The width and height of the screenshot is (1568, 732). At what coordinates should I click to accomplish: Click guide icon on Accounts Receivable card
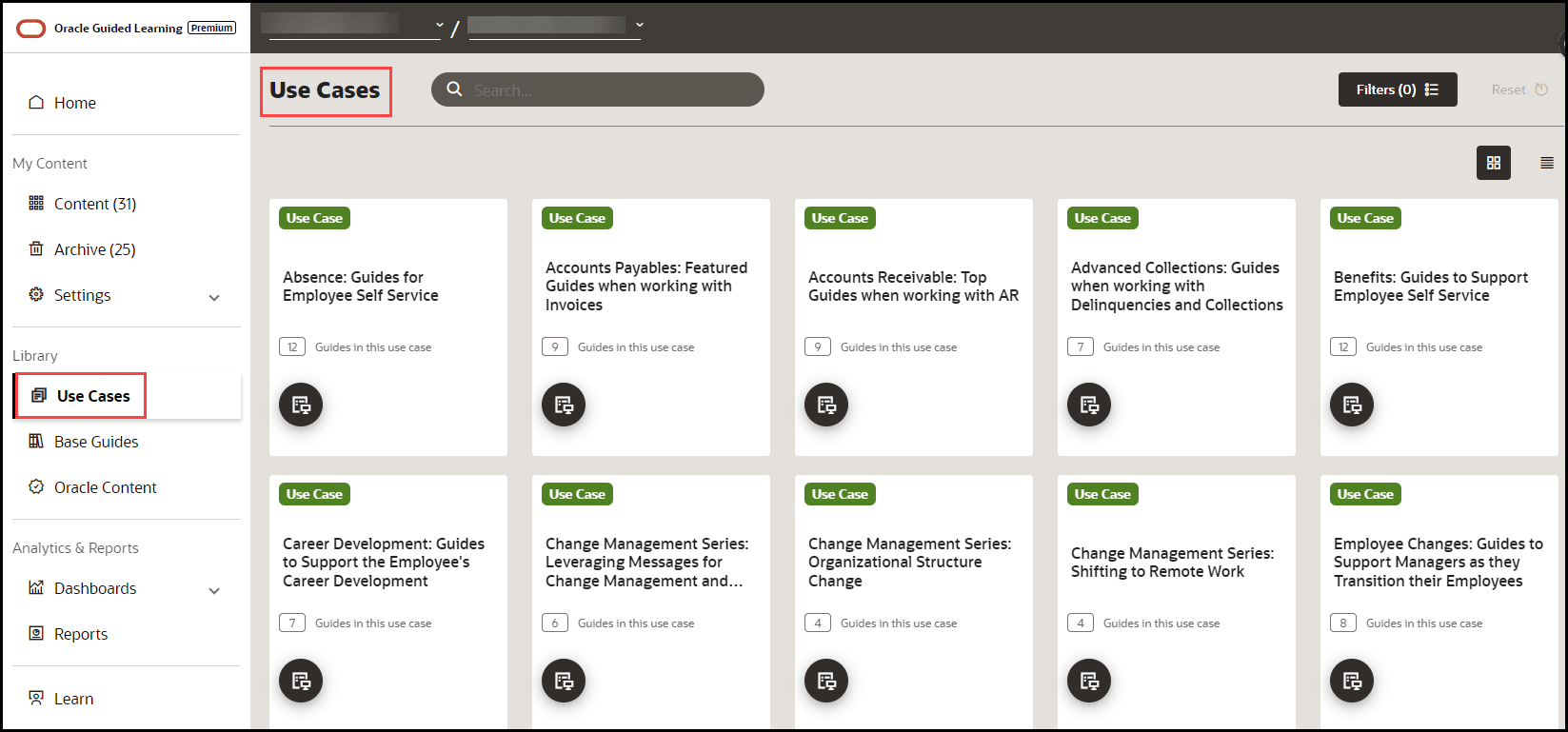[826, 405]
